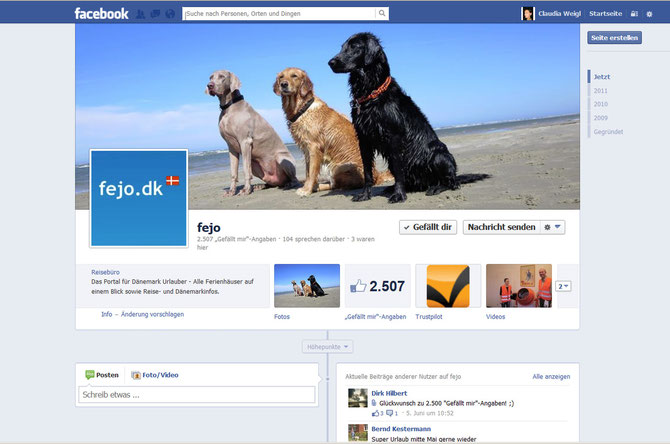Click Änderung vorschlagen link

tap(153, 314)
